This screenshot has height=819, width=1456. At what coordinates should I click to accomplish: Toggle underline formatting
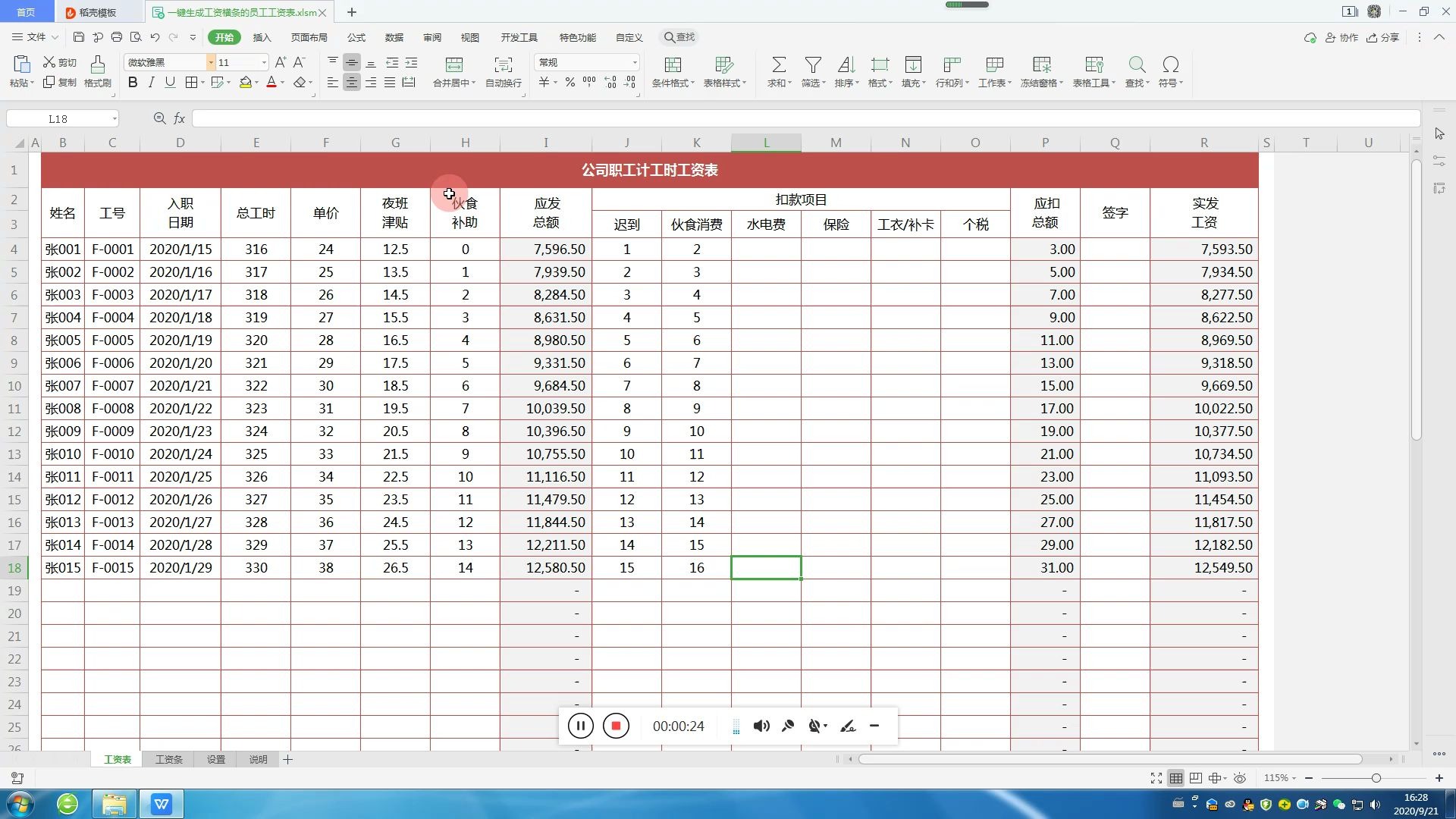[170, 82]
